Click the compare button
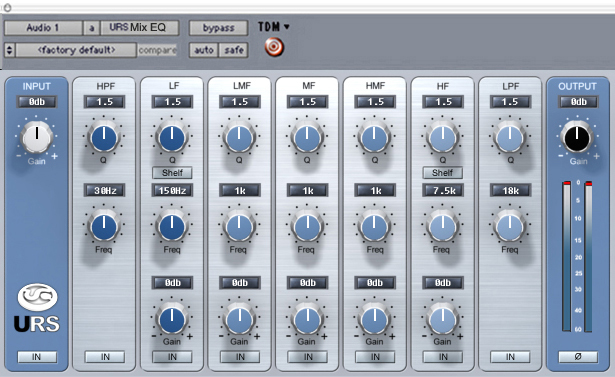 pyautogui.click(x=157, y=50)
